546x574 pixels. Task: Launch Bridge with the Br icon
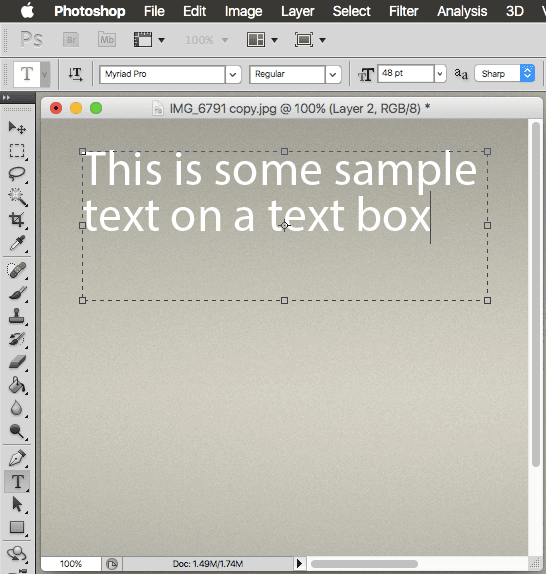[71, 40]
